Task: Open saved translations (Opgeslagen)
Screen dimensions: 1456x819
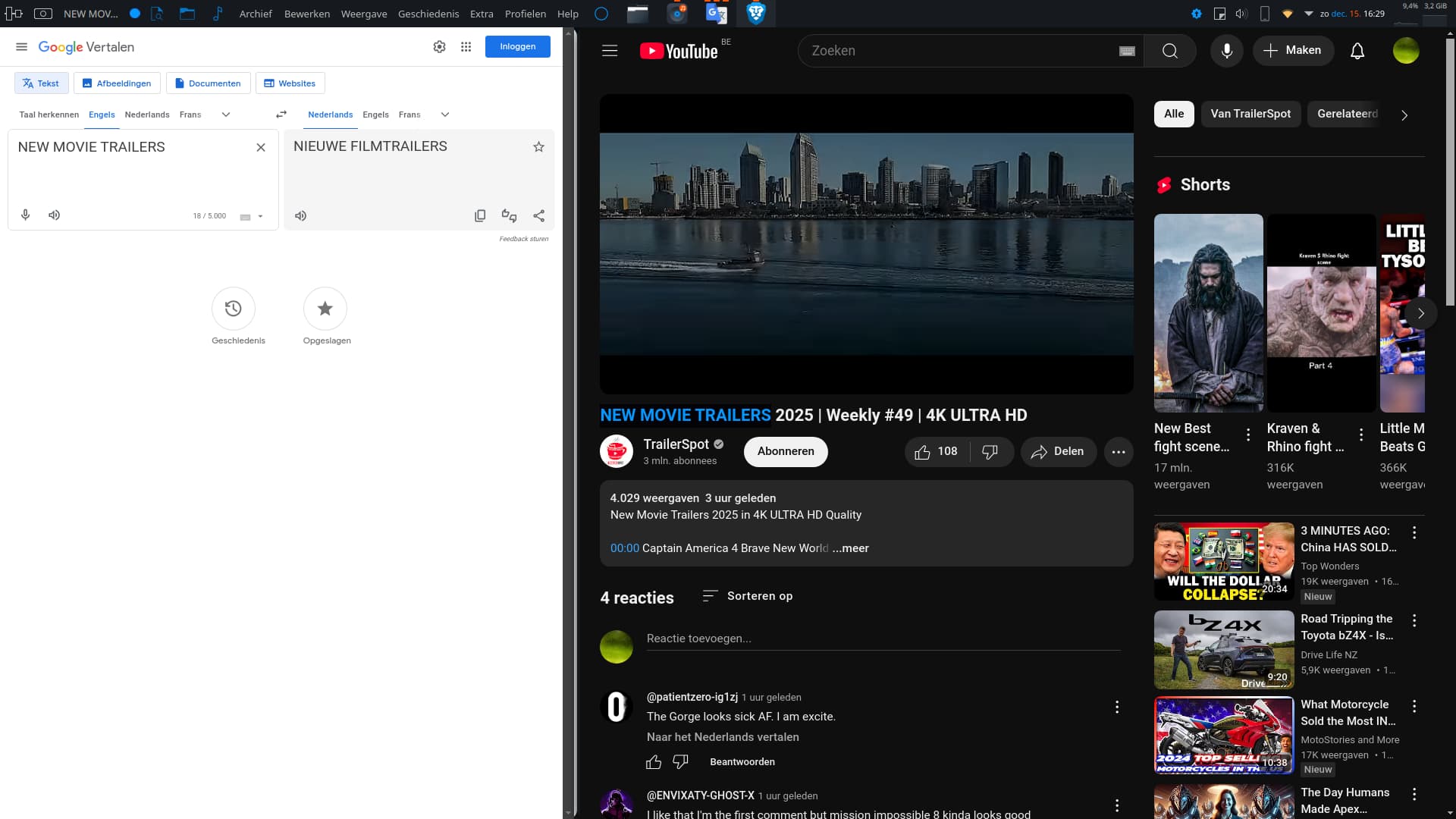Action: [x=325, y=309]
